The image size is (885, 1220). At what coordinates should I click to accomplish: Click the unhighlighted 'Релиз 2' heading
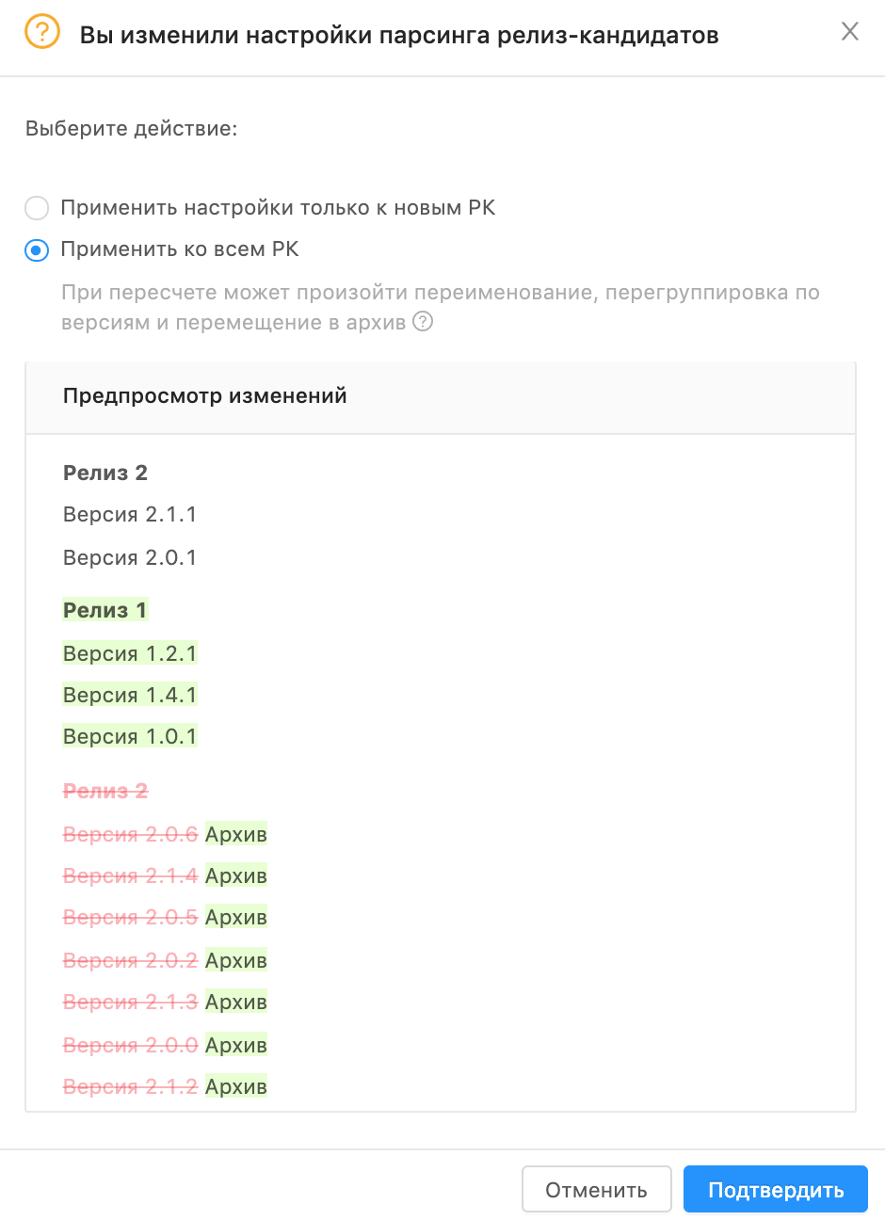[105, 473]
